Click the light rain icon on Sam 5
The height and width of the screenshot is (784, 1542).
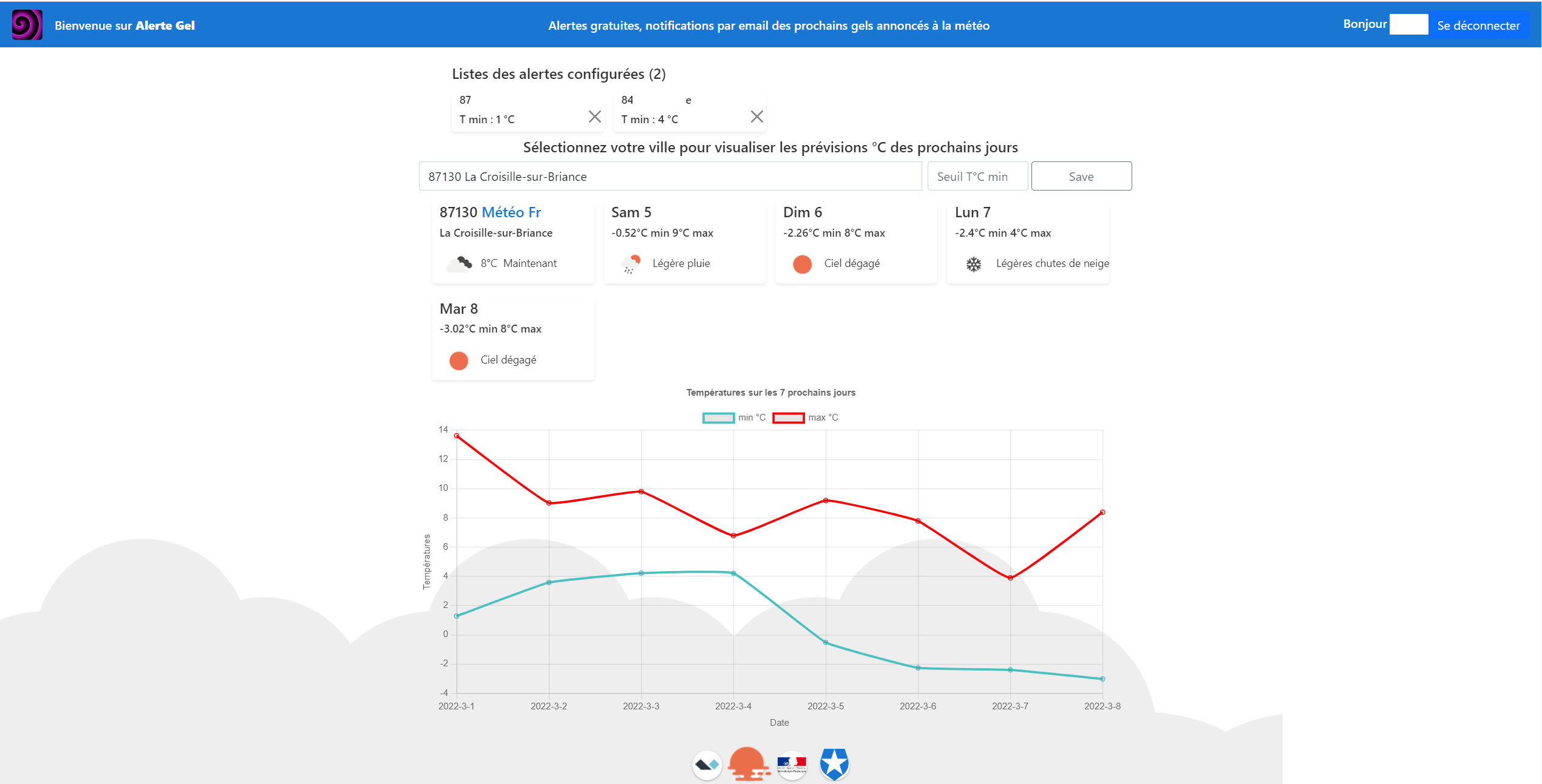[x=631, y=264]
